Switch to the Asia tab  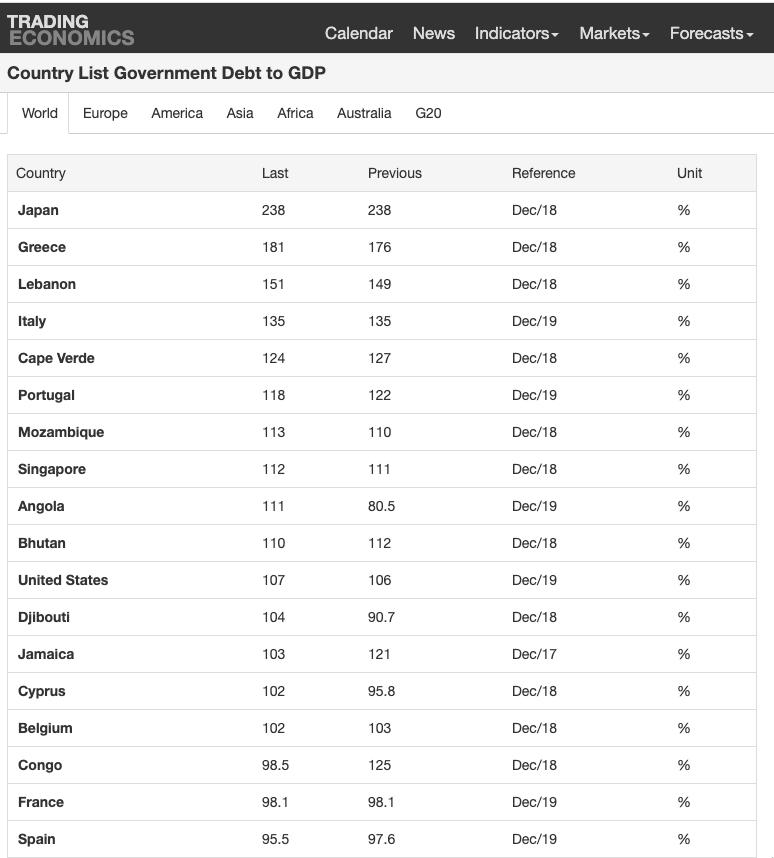coord(240,113)
